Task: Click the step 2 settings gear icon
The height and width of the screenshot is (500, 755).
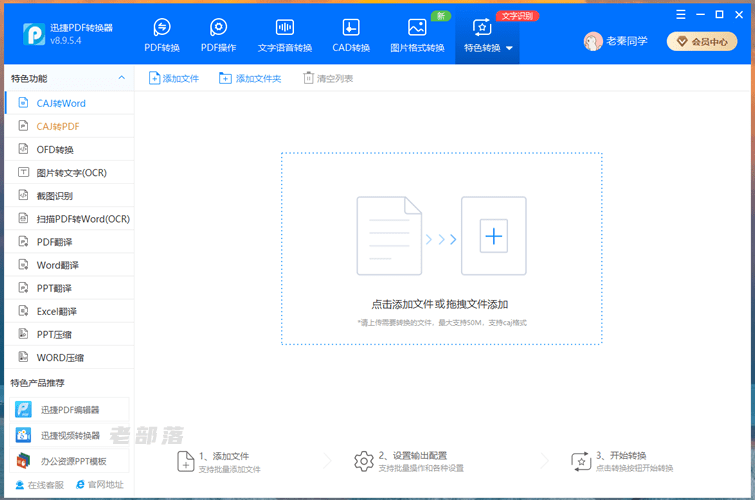Action: 364,461
